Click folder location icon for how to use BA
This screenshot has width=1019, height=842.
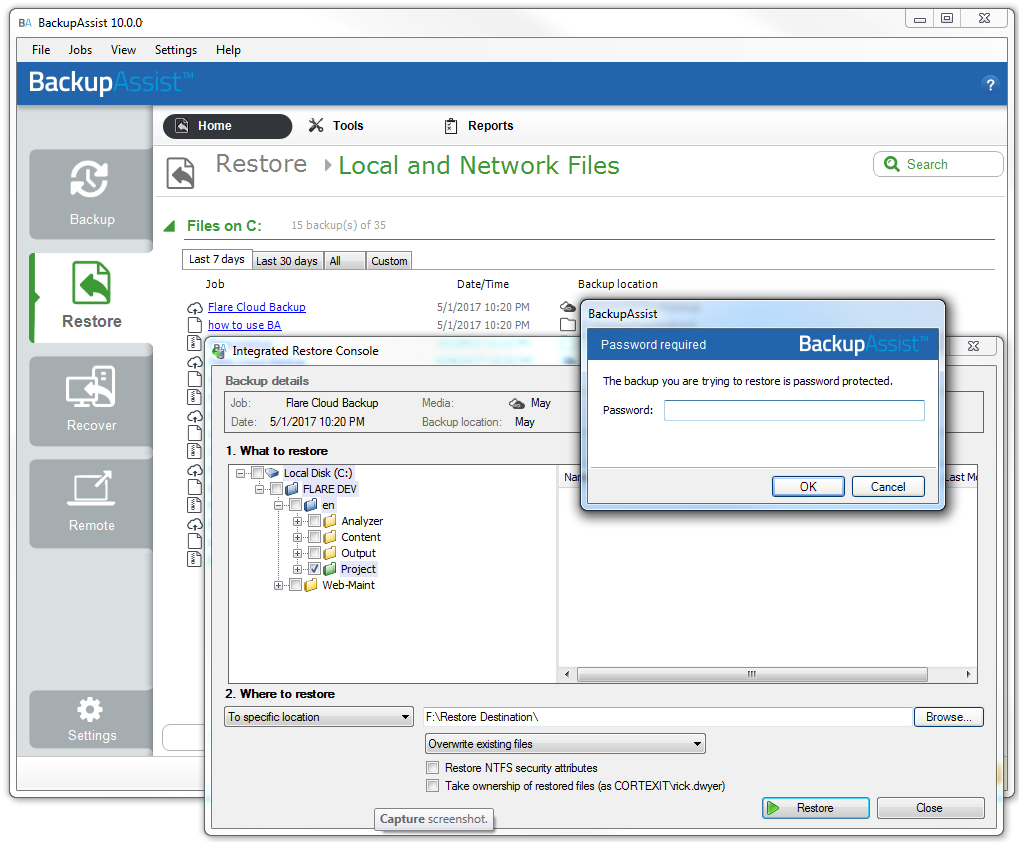coord(567,324)
